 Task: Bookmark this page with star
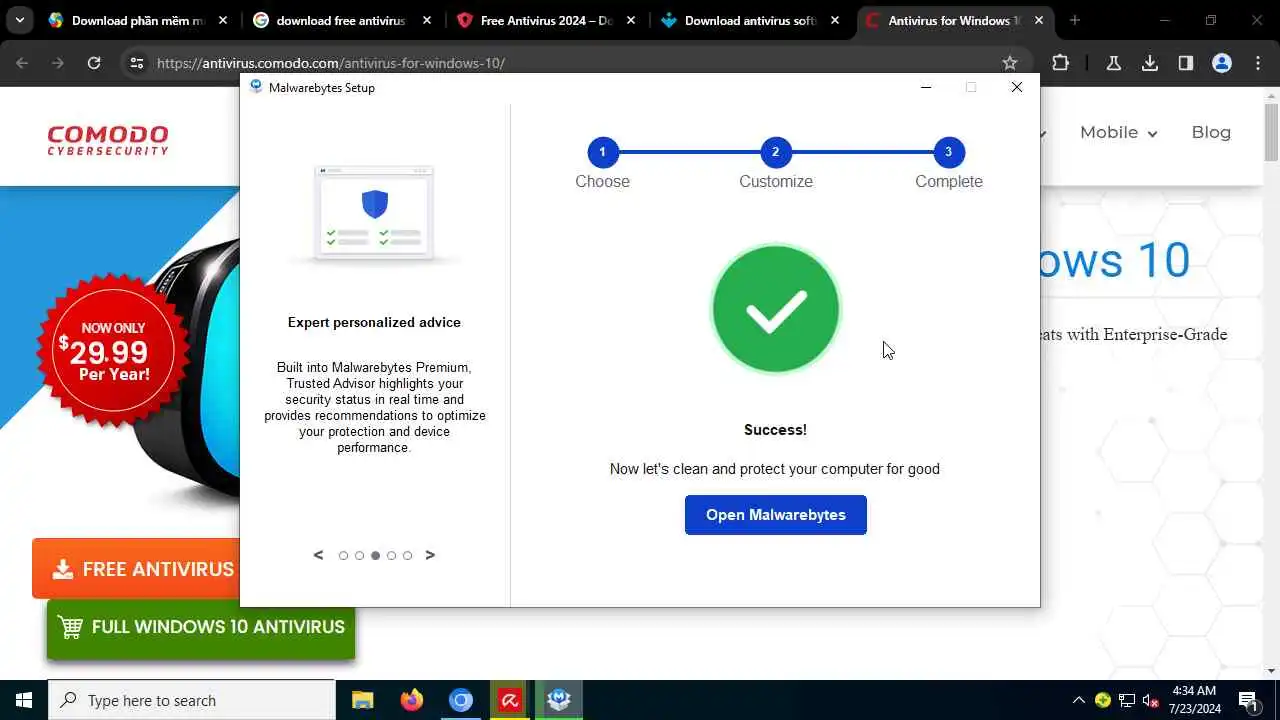click(1010, 63)
